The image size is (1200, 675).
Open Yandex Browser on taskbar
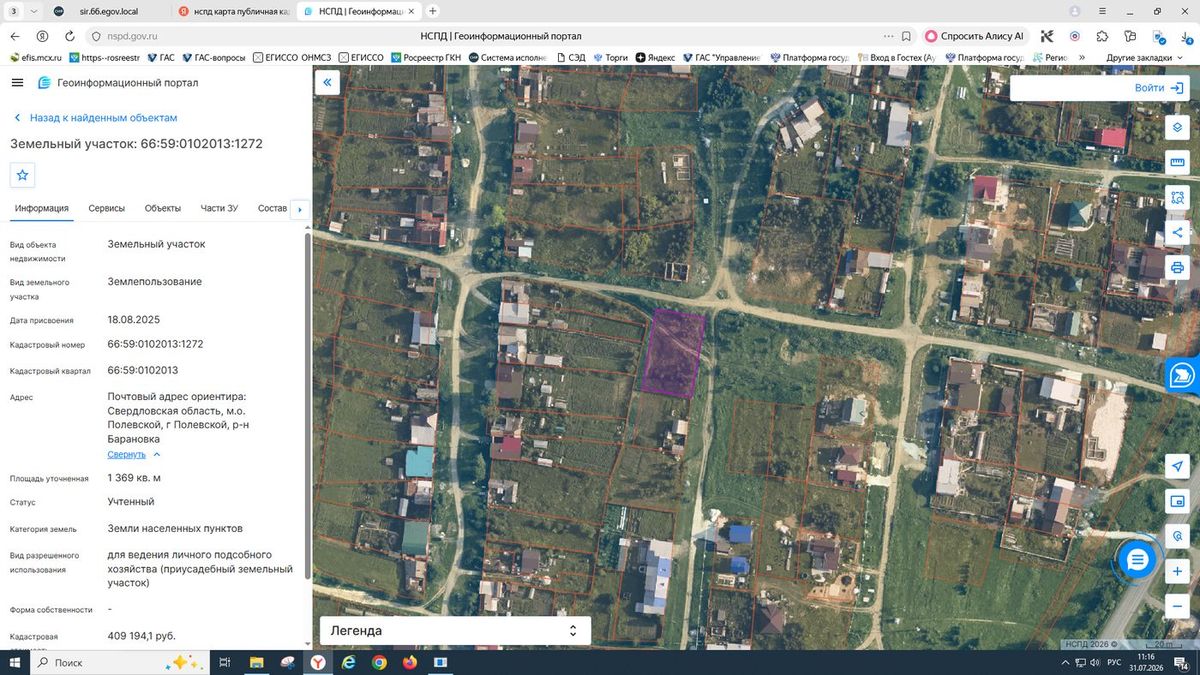317,662
